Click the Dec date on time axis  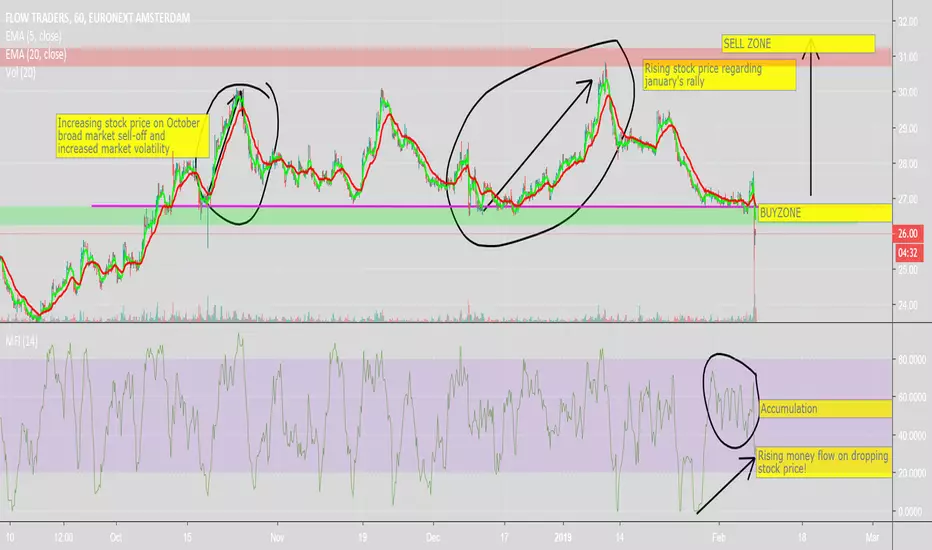tap(433, 538)
